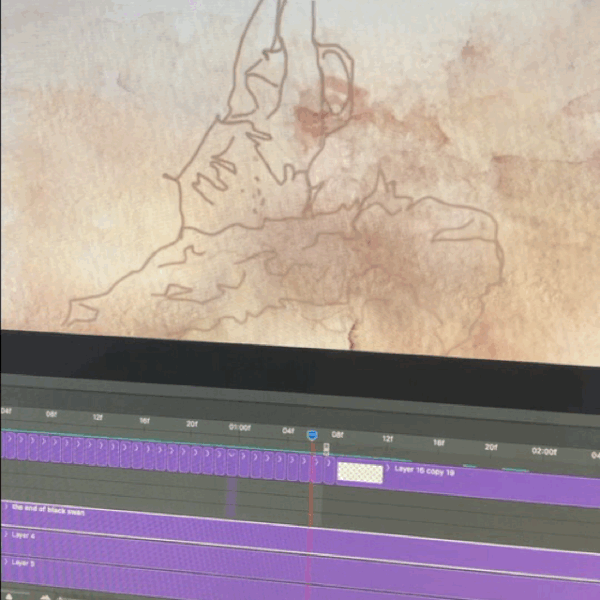
Task: Click the 'Layer 4' clip label
Action: pos(23,535)
